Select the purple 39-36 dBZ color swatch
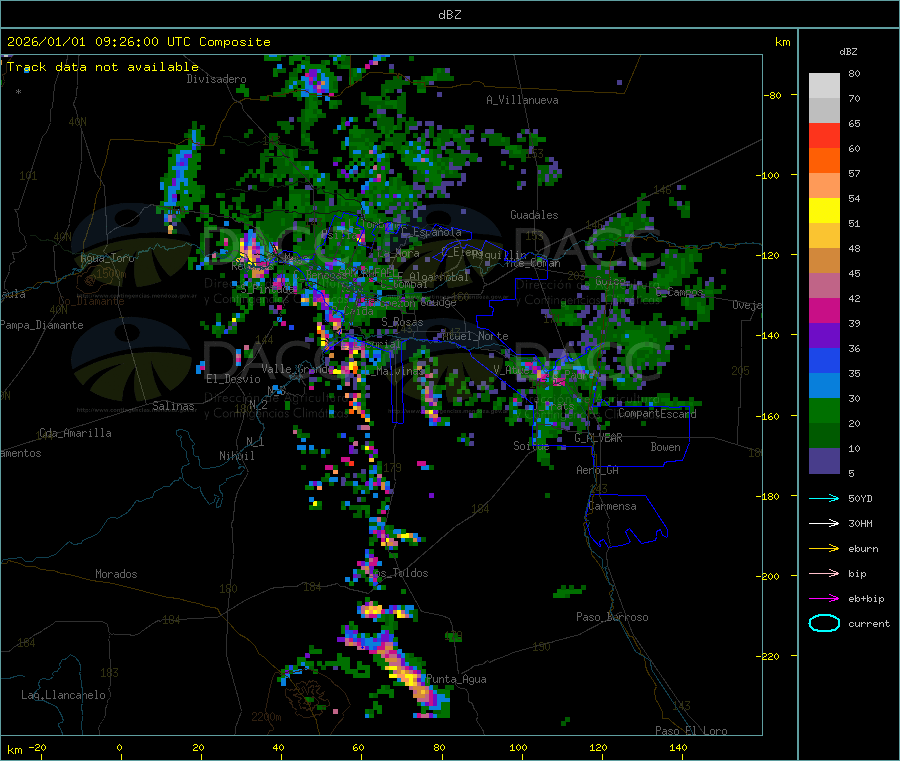The width and height of the screenshot is (900, 761). pyautogui.click(x=824, y=336)
